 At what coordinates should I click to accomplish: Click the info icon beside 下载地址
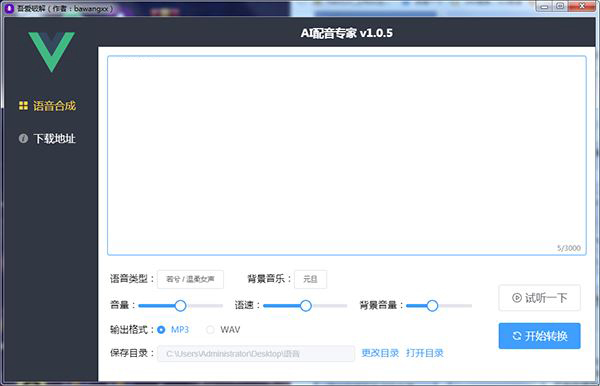tap(23, 138)
